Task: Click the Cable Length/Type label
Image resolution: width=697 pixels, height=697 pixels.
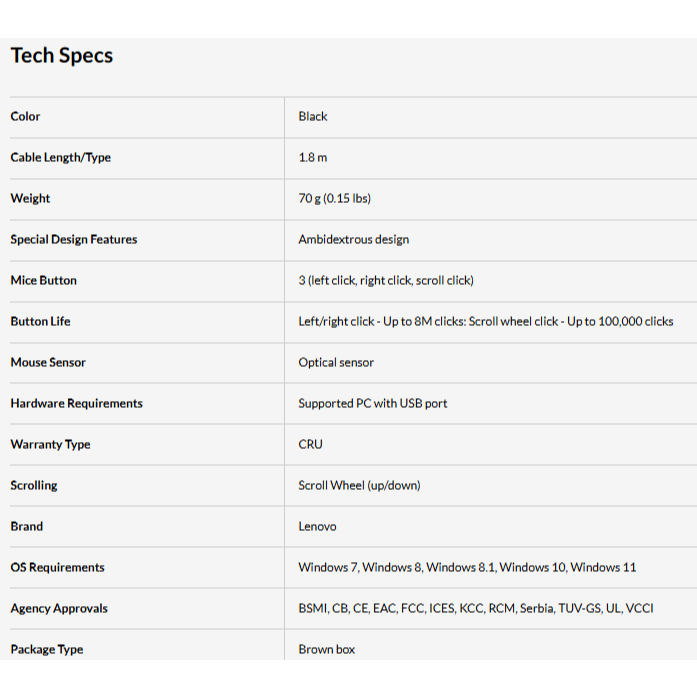Action: 61,158
